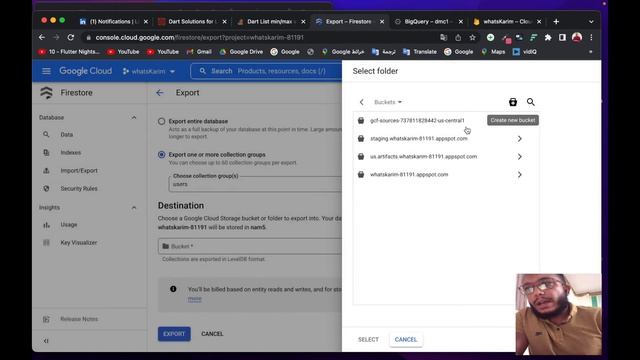The width and height of the screenshot is (640, 360).
Task: Open Data in Firestore sidebar
Action: [67, 134]
